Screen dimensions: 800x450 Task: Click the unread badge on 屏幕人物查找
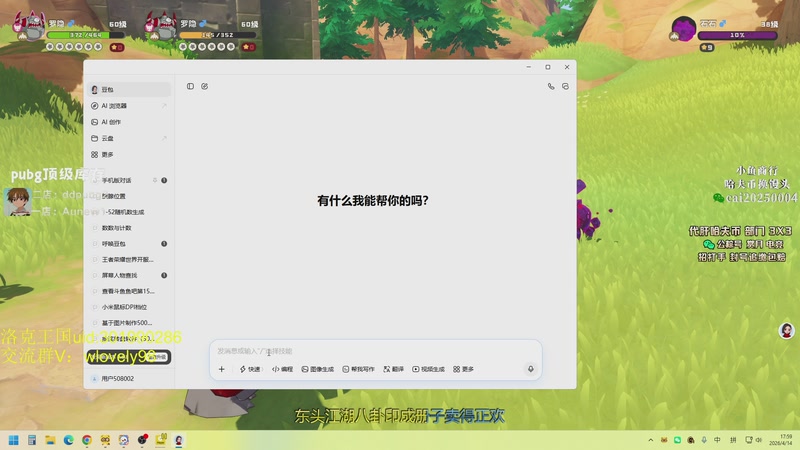point(164,275)
